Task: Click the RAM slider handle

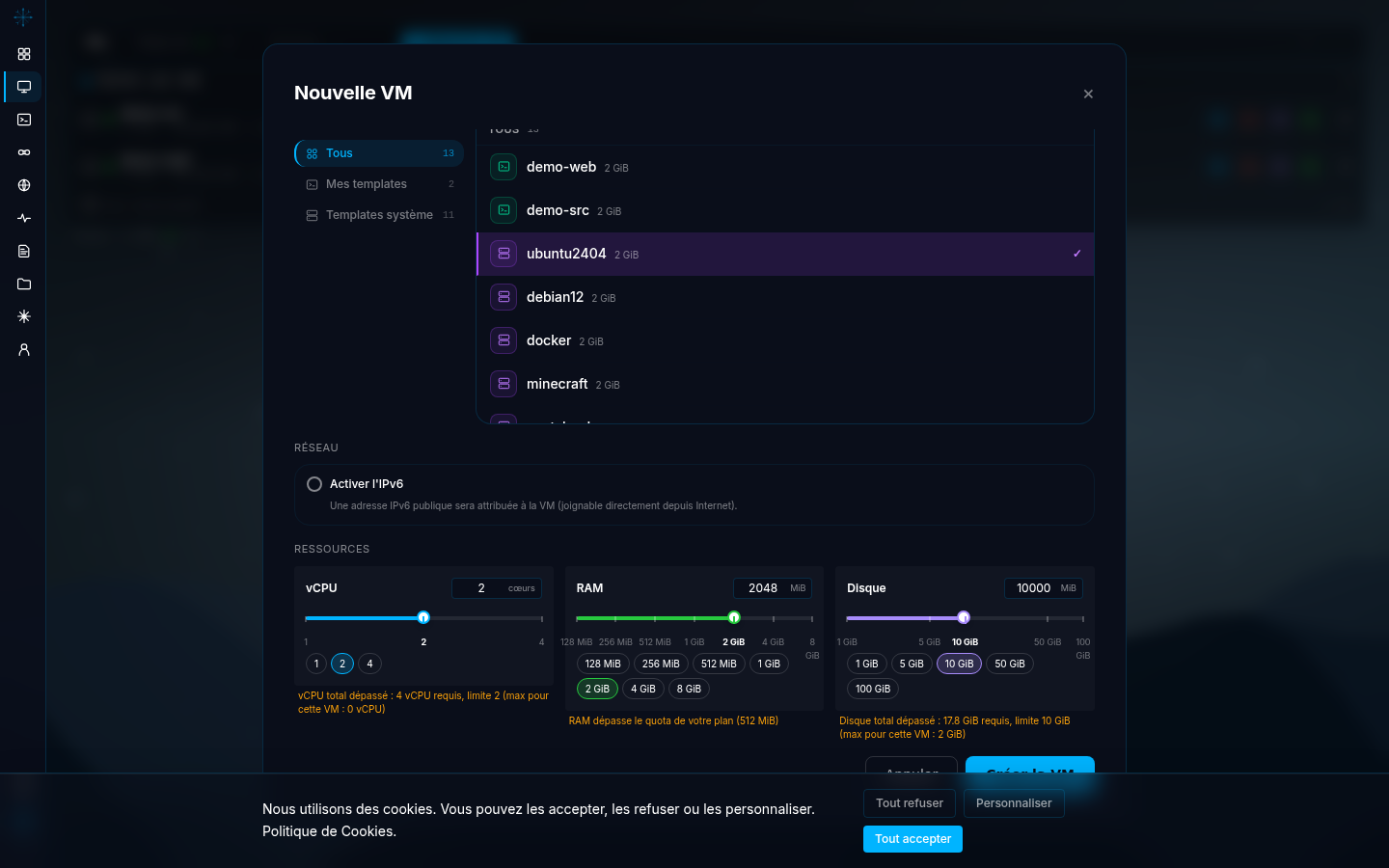Action: click(734, 617)
